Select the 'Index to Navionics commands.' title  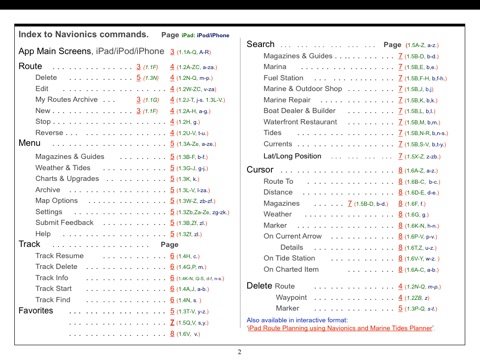tap(83, 34)
